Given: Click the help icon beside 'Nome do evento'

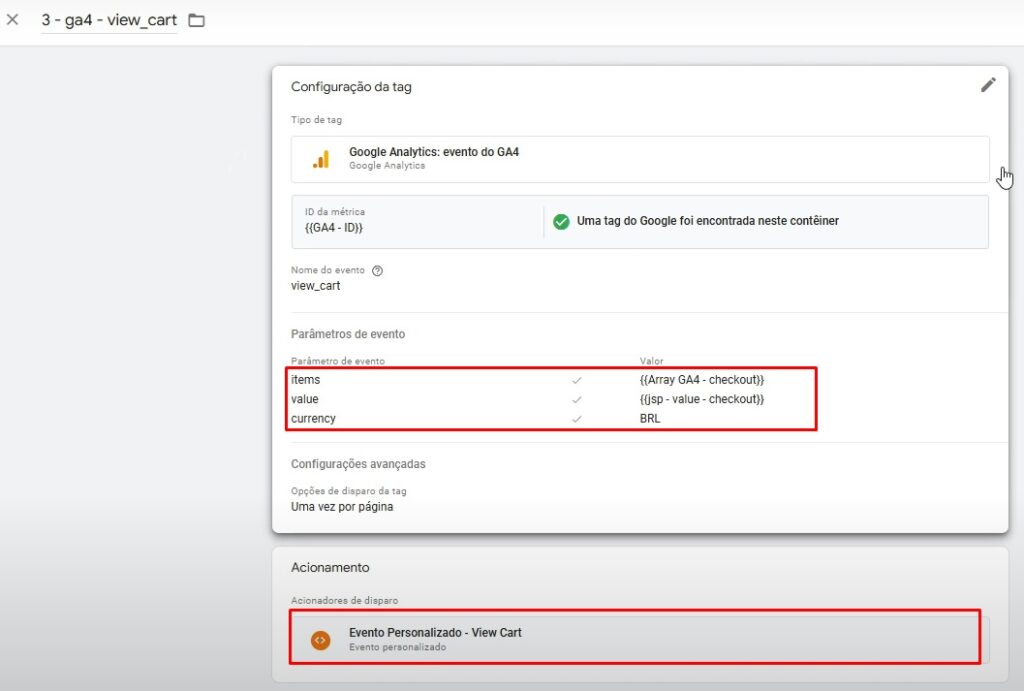Looking at the screenshot, I should coord(377,271).
